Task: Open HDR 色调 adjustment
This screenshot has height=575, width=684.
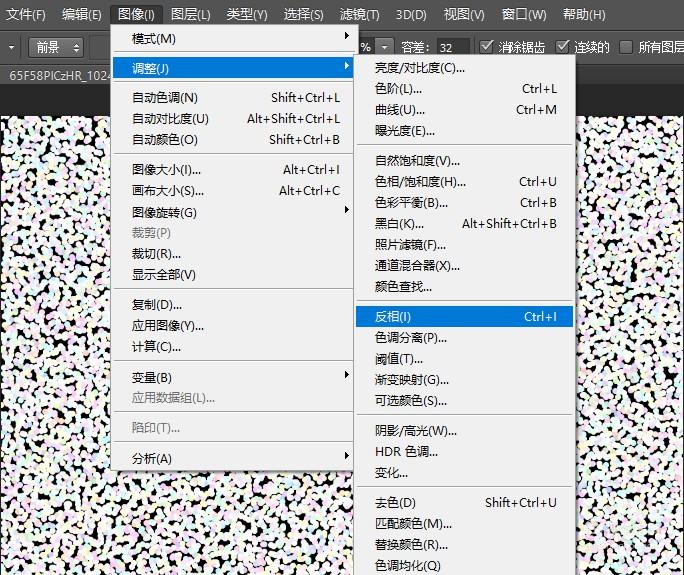Action: pyautogui.click(x=464, y=452)
